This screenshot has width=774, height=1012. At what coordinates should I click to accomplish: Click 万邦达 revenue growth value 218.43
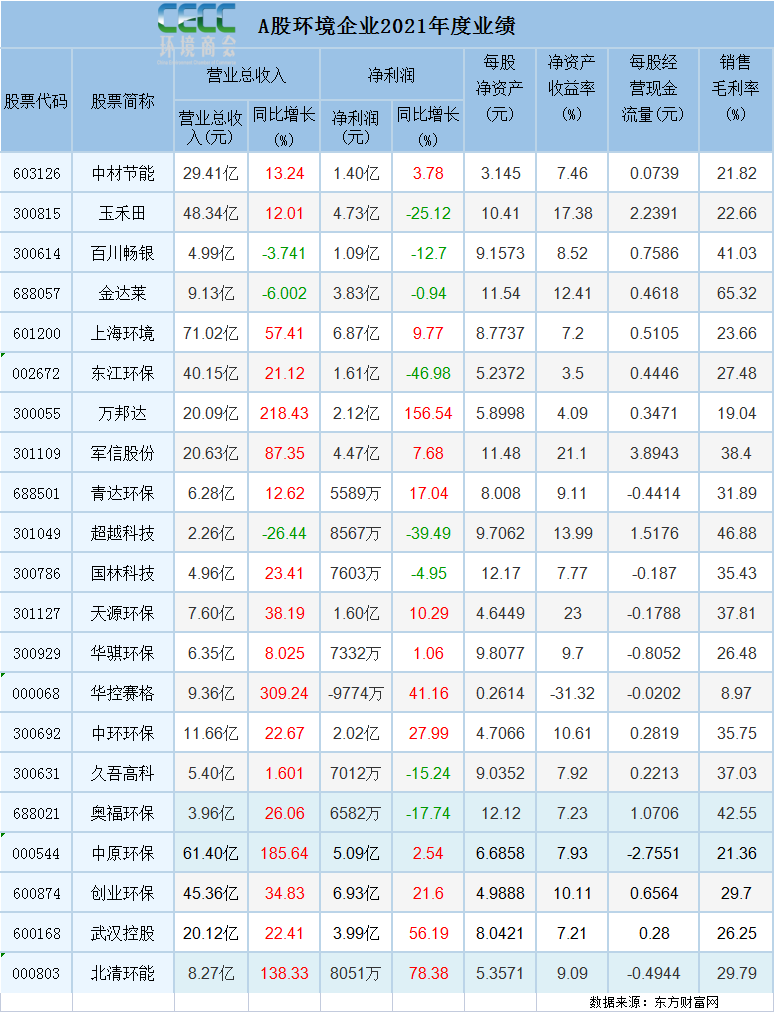tap(283, 413)
